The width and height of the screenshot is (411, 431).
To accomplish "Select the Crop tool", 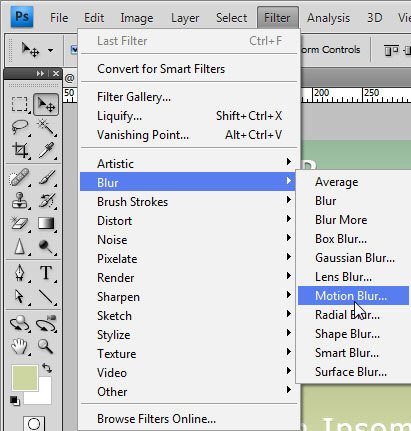I will point(20,150).
